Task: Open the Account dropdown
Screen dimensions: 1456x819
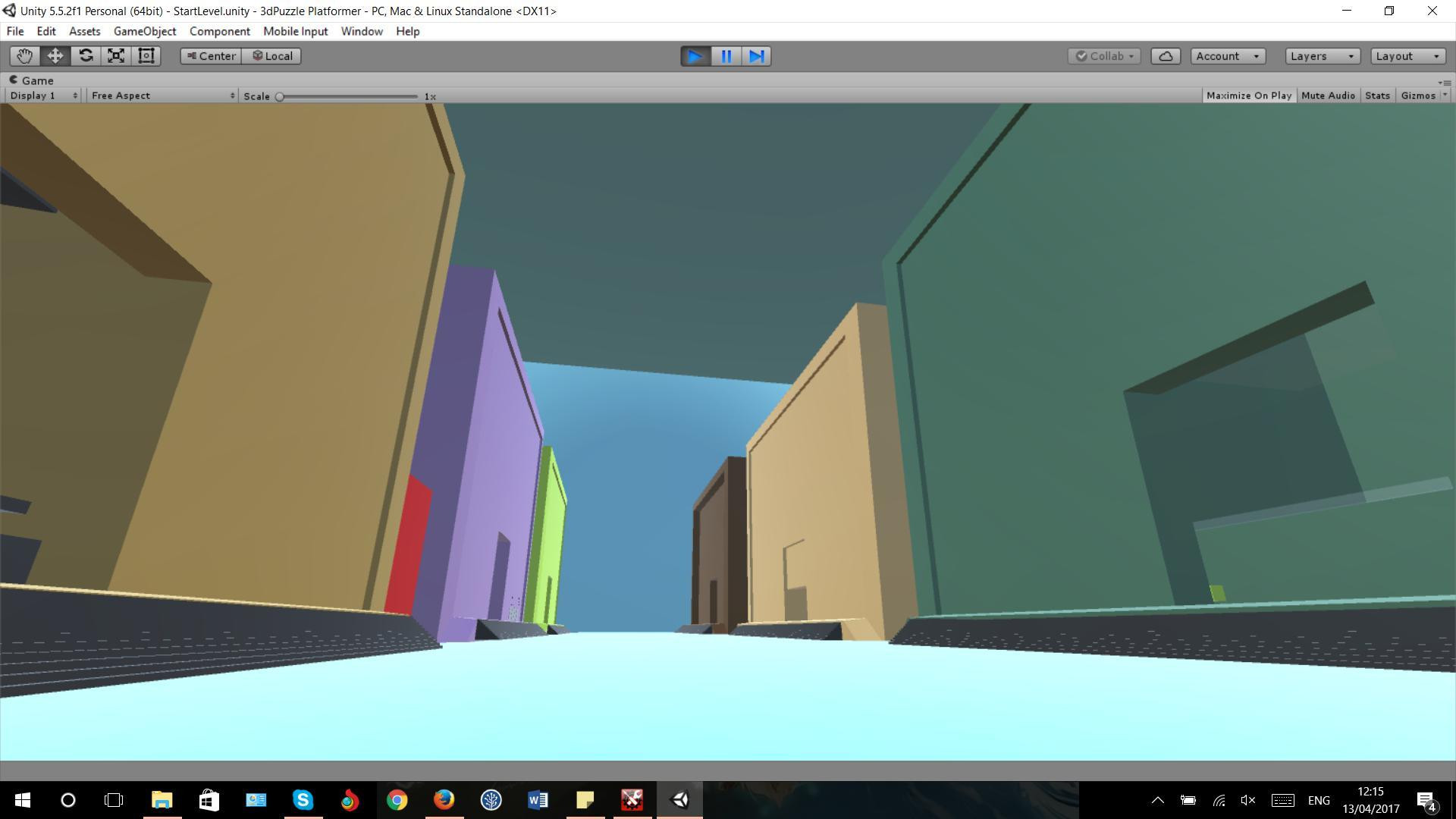Action: click(x=1228, y=56)
